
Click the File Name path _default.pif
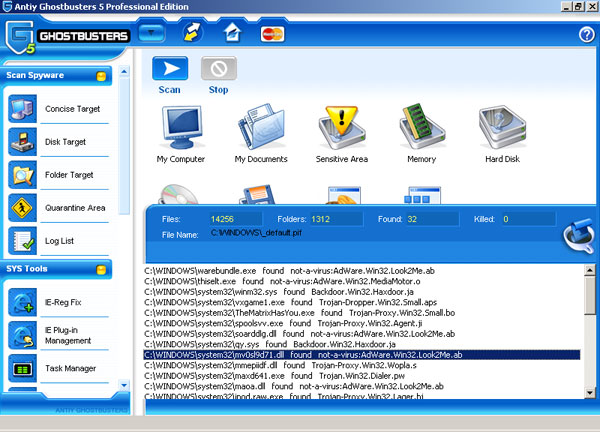click(256, 233)
